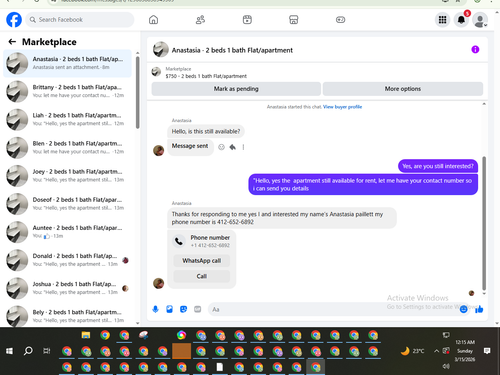Open the Joshua conversation

click(x=67, y=288)
